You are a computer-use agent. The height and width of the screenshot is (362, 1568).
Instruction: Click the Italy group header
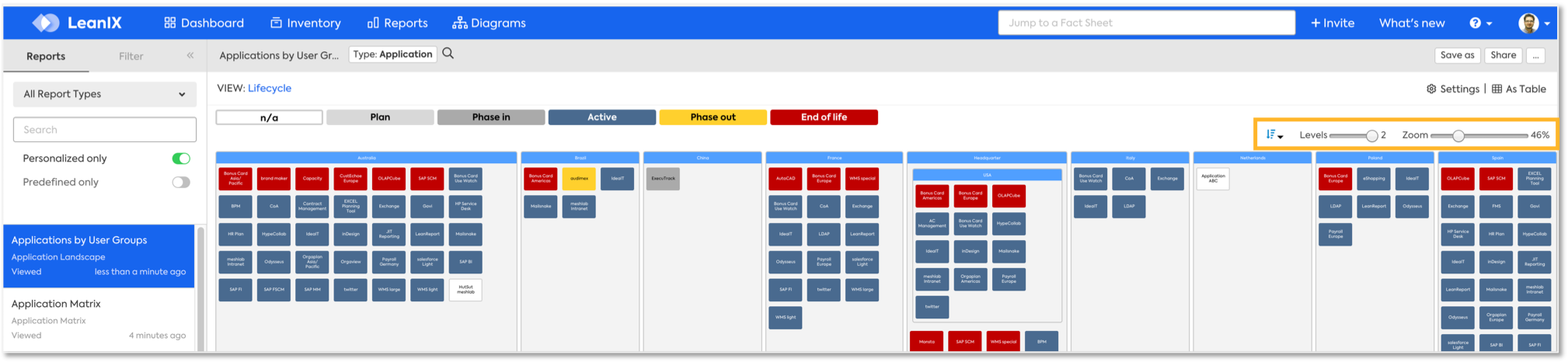[1130, 158]
